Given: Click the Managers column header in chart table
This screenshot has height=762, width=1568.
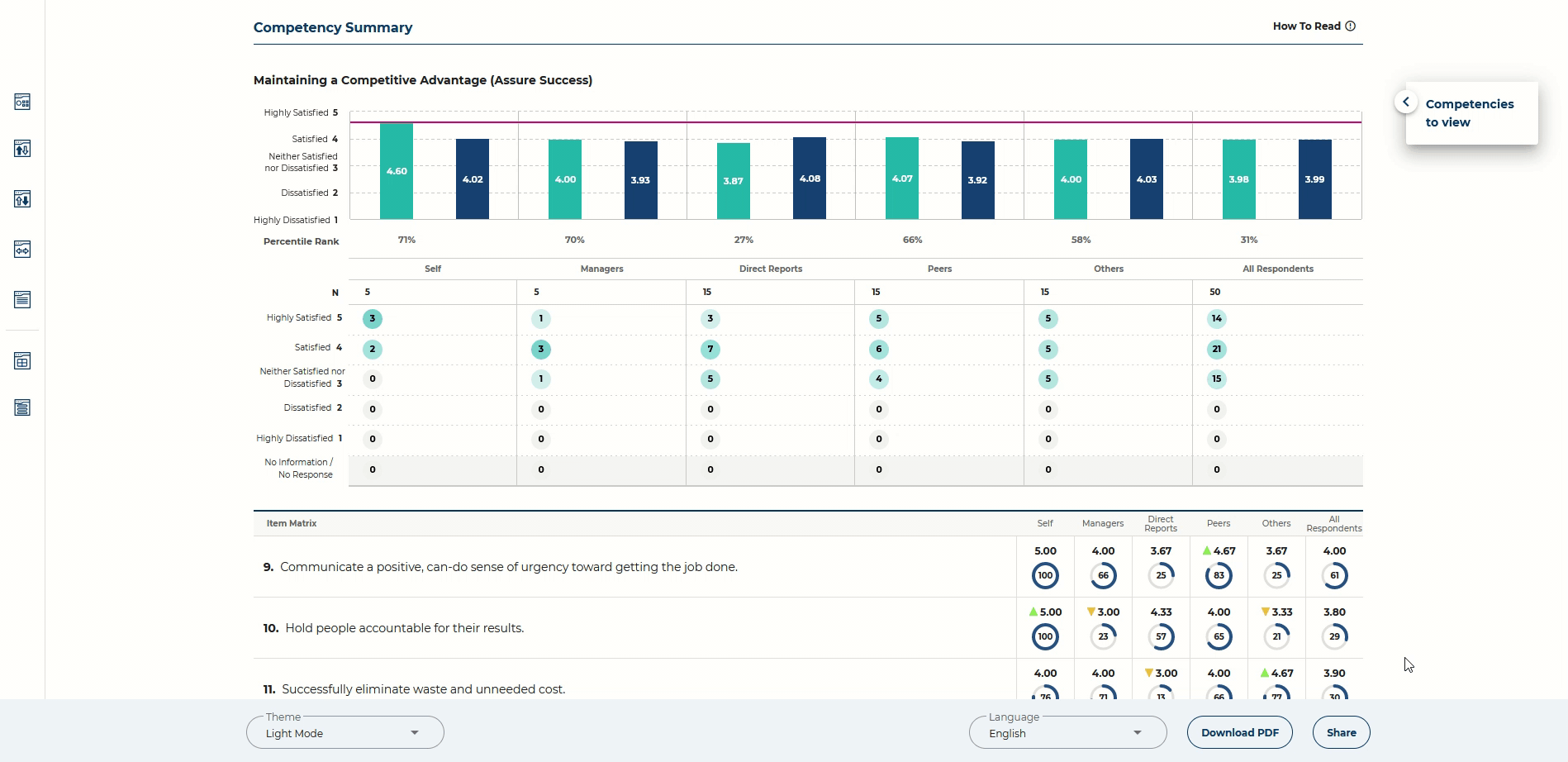Looking at the screenshot, I should (601, 269).
